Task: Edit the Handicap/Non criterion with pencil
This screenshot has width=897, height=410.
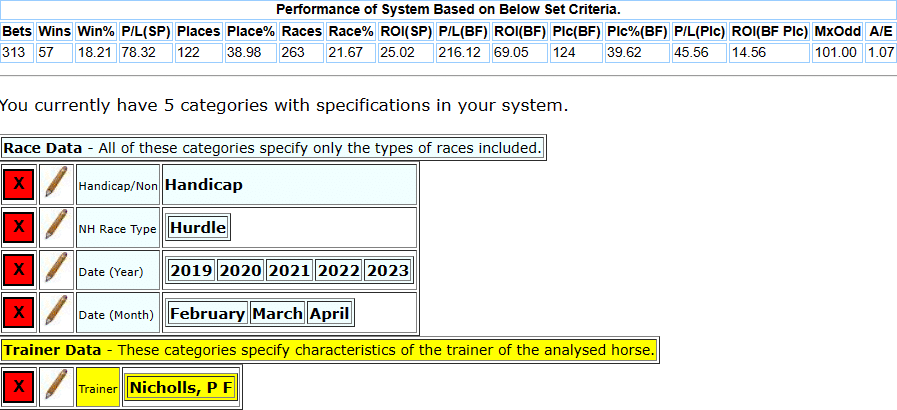Action: coord(56,184)
